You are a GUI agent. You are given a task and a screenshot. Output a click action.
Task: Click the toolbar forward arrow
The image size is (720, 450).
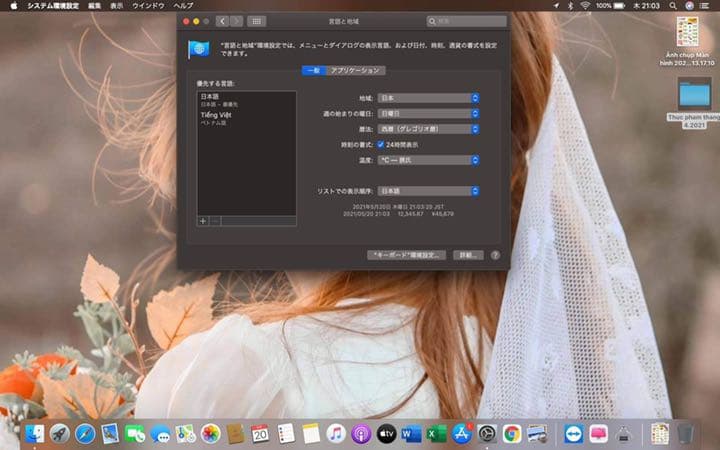[x=236, y=21]
